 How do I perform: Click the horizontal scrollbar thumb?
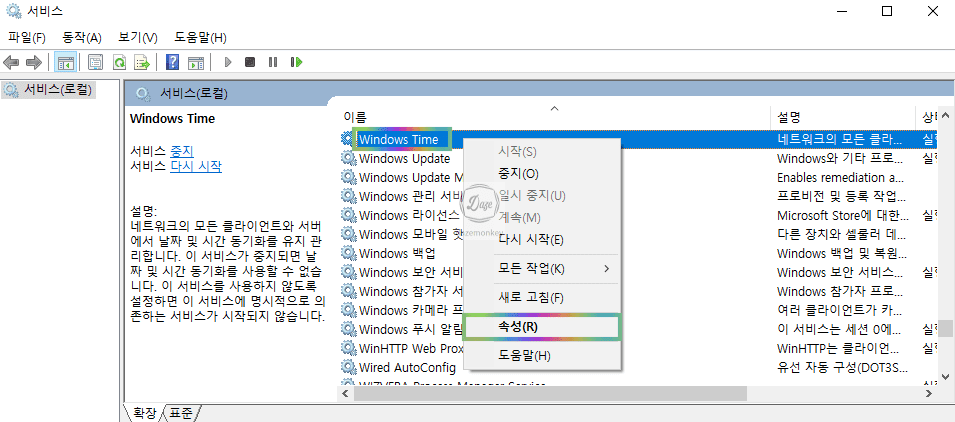click(550, 394)
